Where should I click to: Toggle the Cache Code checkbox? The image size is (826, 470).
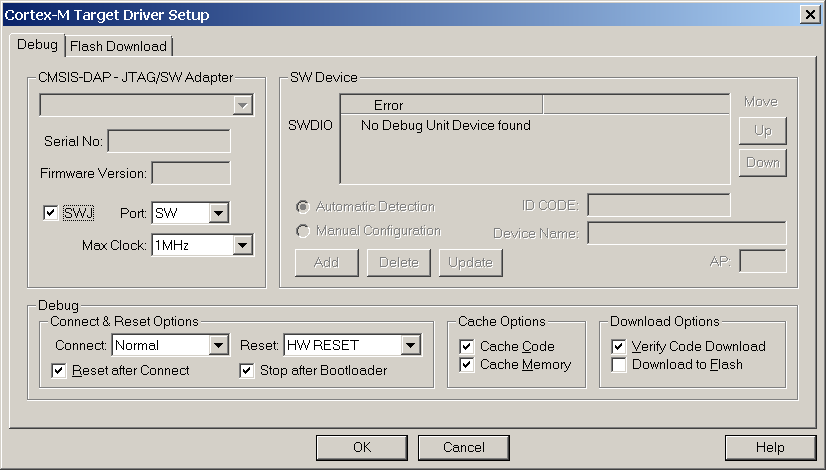(x=467, y=347)
